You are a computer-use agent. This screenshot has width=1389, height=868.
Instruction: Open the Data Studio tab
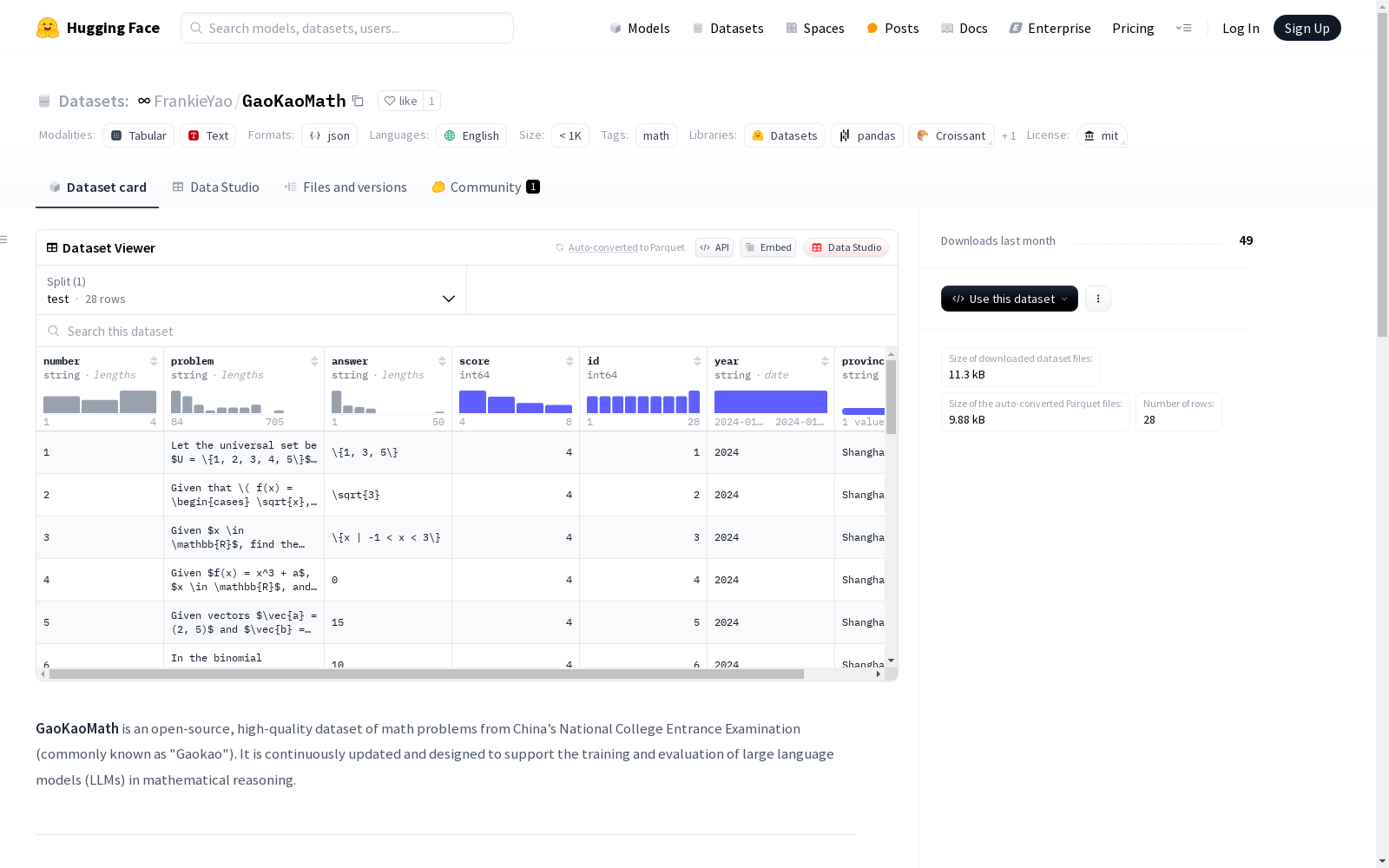tap(216, 187)
